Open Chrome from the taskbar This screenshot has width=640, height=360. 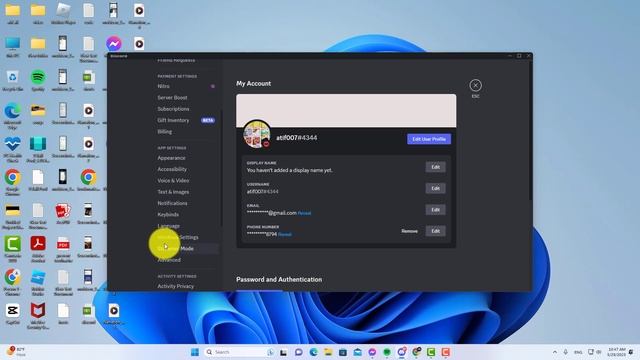416,352
